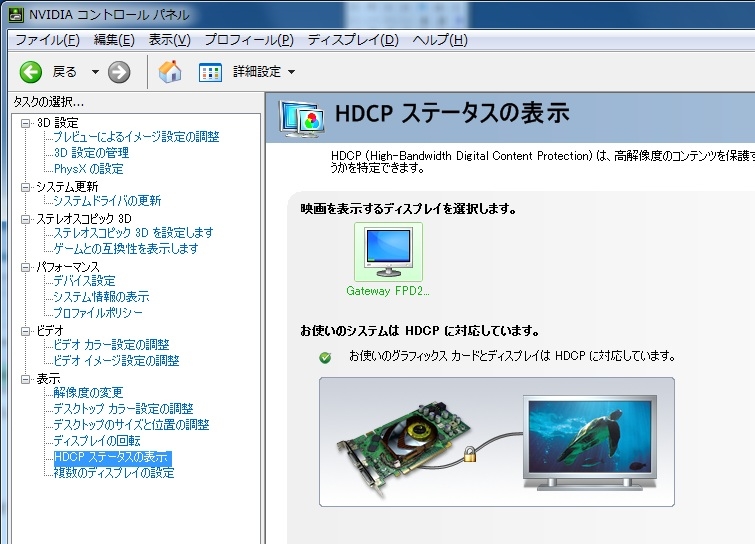This screenshot has width=755, height=544.
Task: Click the grey Forward arrow icon
Action: [x=119, y=72]
